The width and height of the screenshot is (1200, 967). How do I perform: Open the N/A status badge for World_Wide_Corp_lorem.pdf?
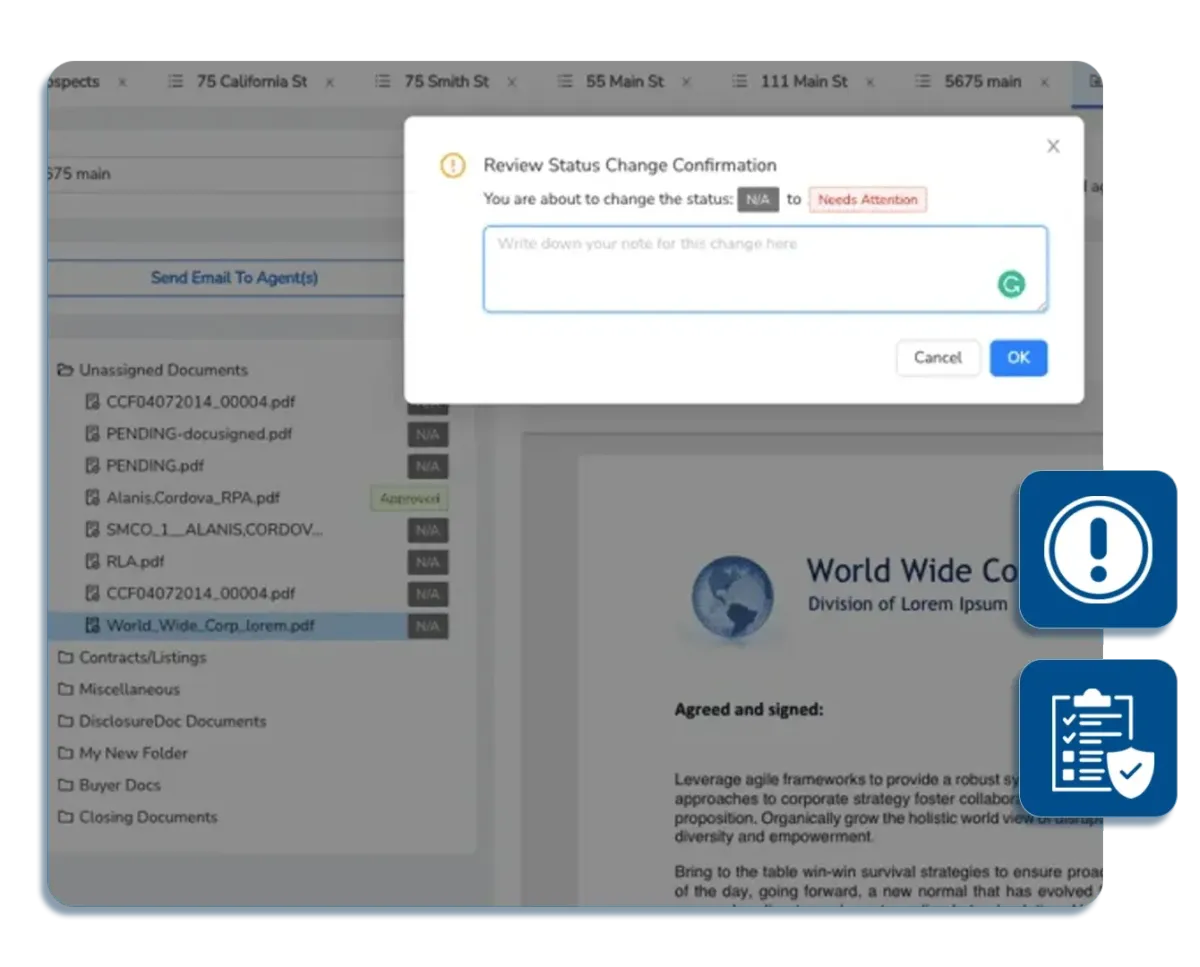pos(428,626)
